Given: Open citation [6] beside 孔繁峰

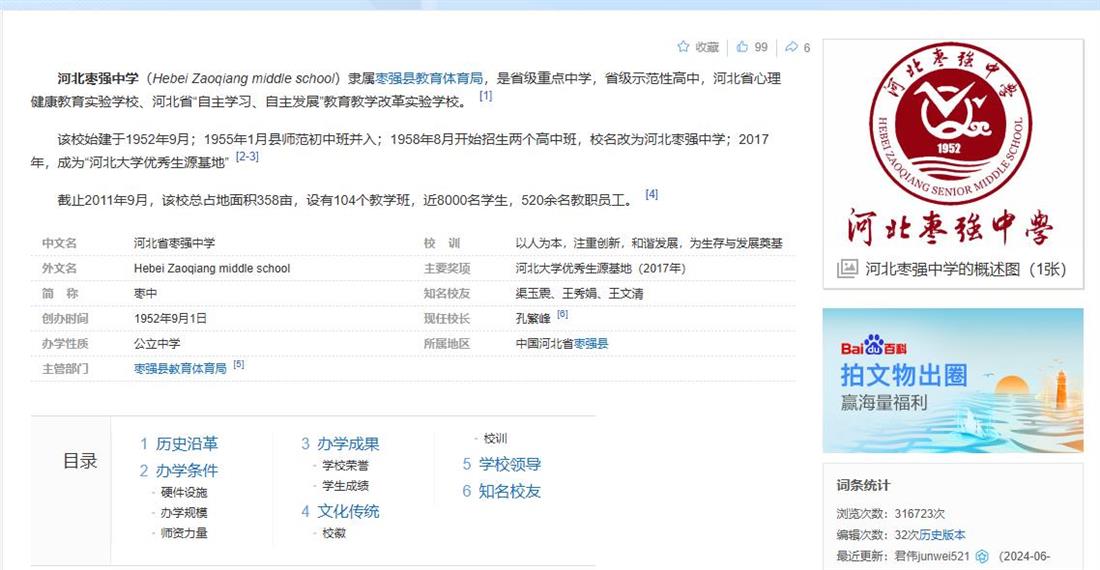Looking at the screenshot, I should tap(562, 315).
